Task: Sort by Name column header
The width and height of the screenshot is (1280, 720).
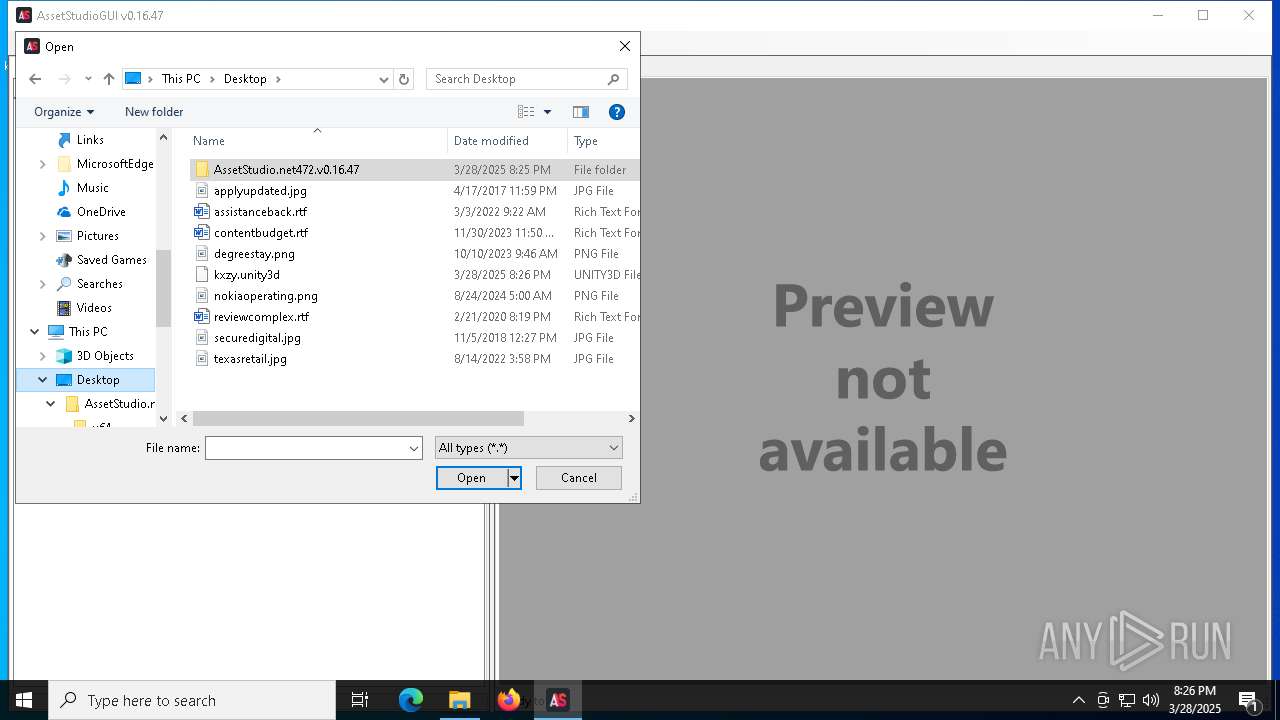Action: 318,141
